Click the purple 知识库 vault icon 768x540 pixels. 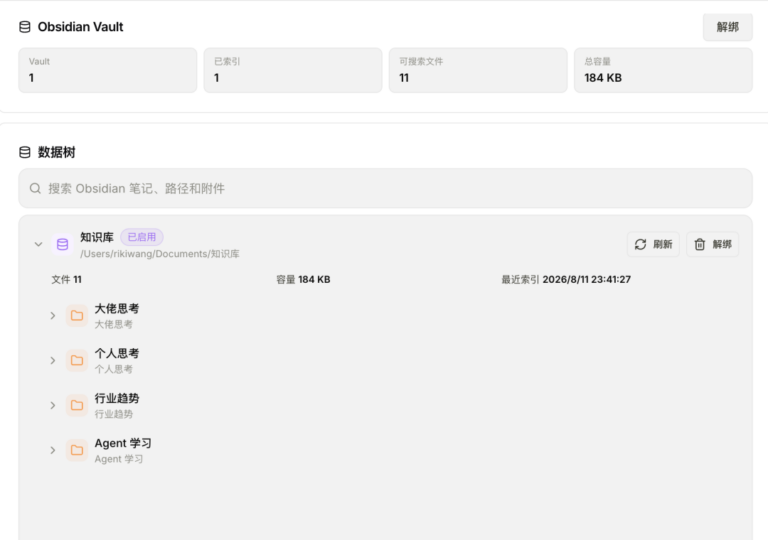(62, 244)
